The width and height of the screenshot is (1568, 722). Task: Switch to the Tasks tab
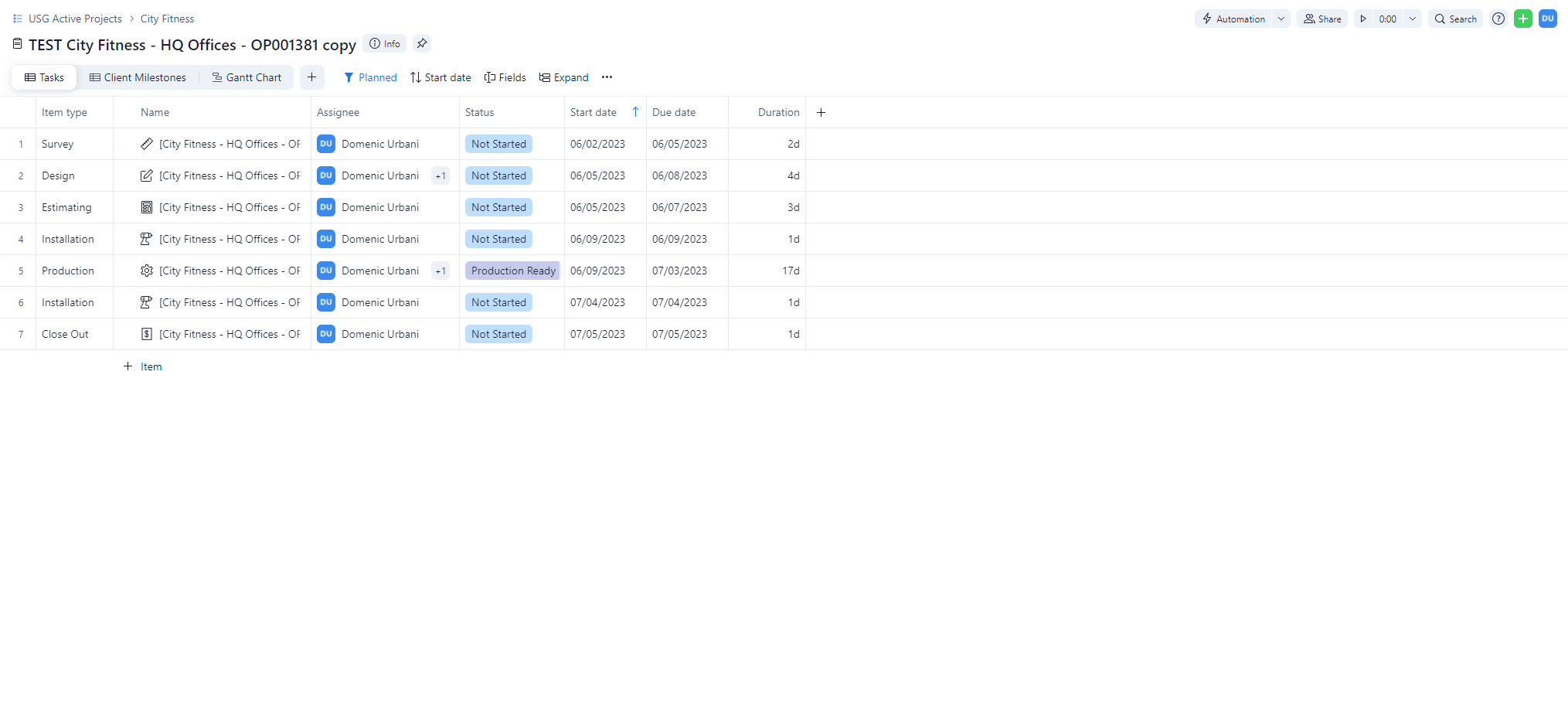tap(44, 77)
